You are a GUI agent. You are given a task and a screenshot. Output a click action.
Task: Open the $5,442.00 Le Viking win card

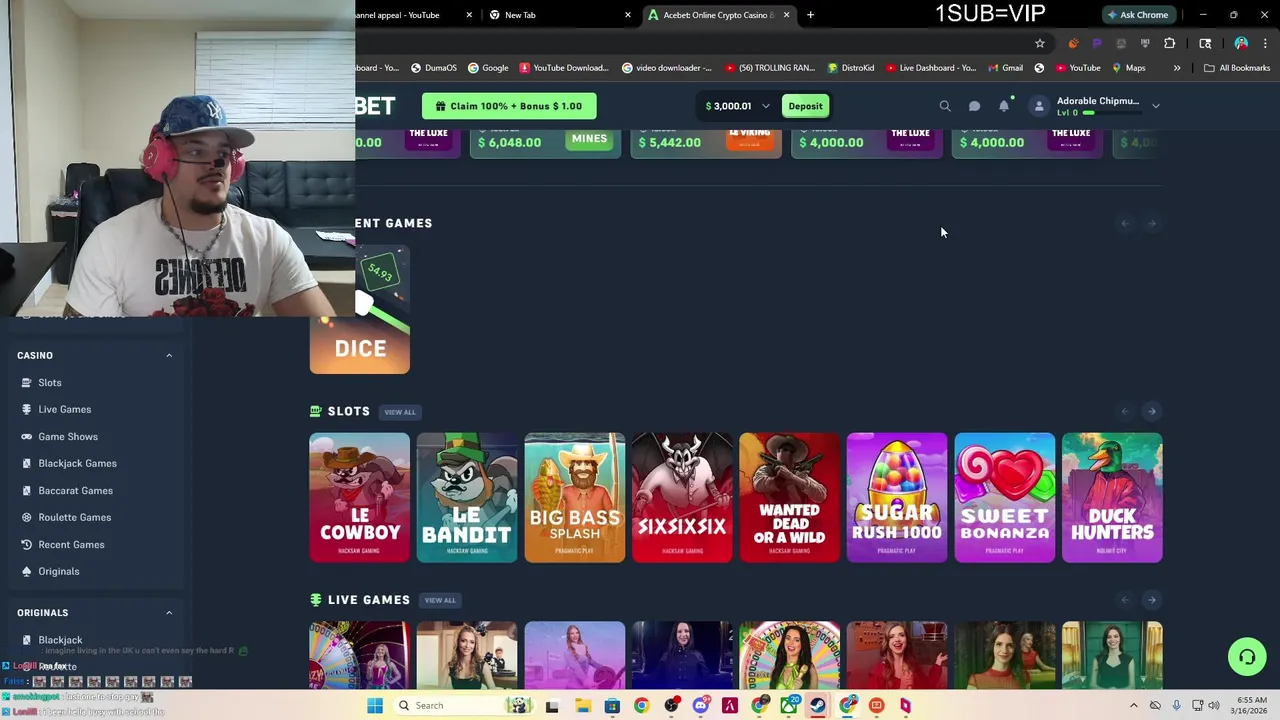point(706,143)
